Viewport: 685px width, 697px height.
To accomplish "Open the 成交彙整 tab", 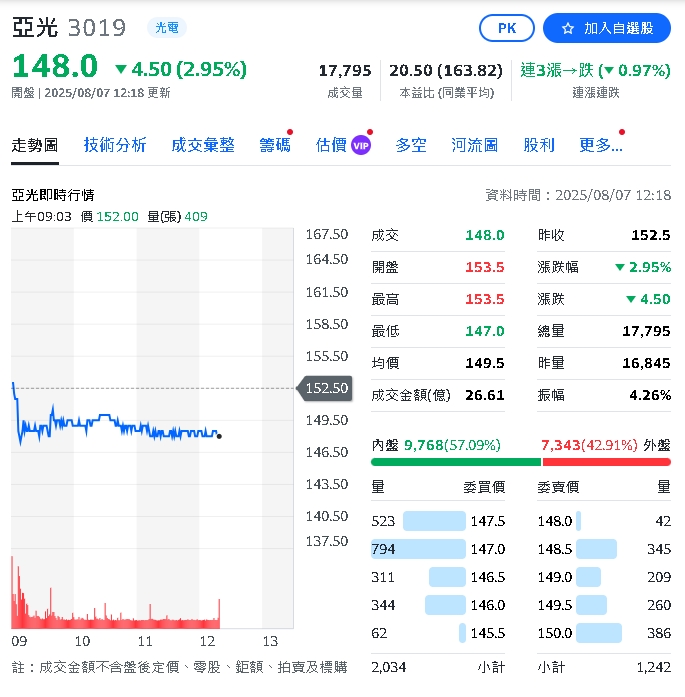I will (x=203, y=145).
